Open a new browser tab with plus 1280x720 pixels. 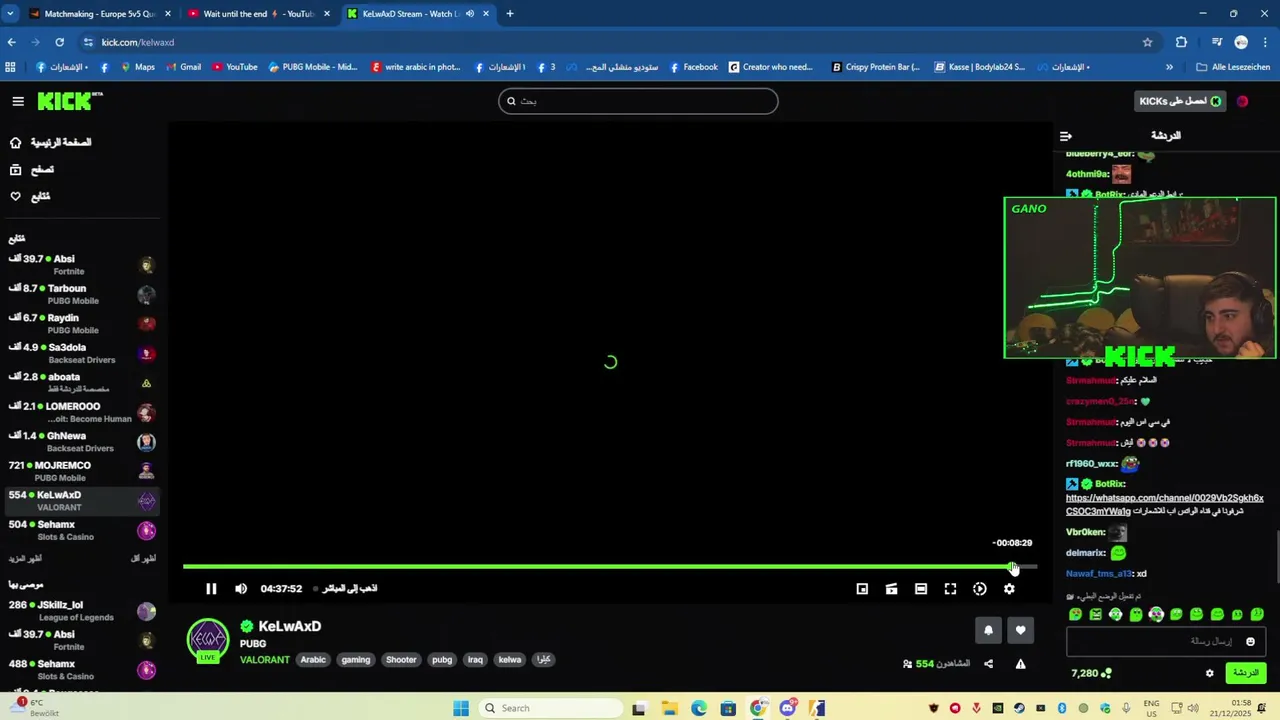[x=510, y=14]
